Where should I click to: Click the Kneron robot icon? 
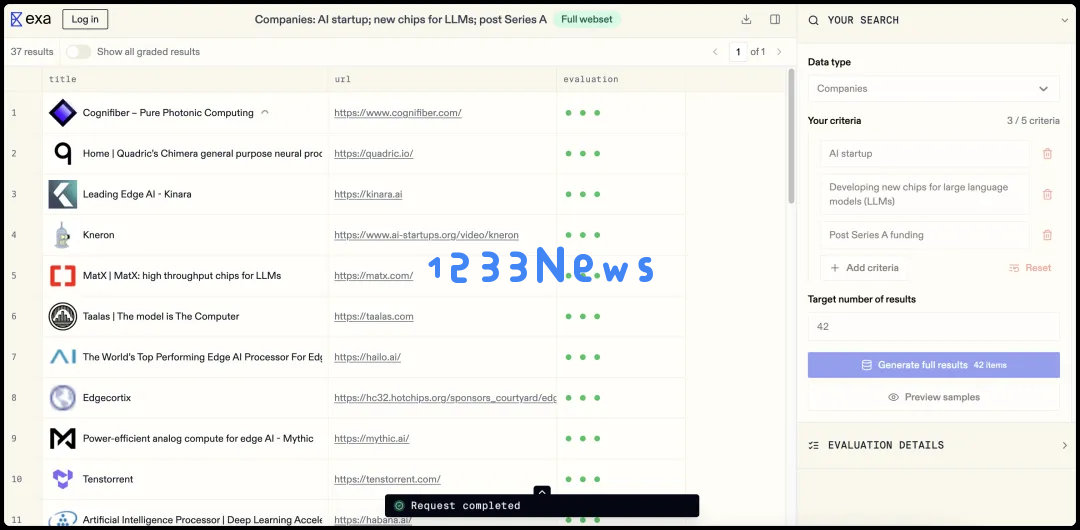(x=63, y=235)
